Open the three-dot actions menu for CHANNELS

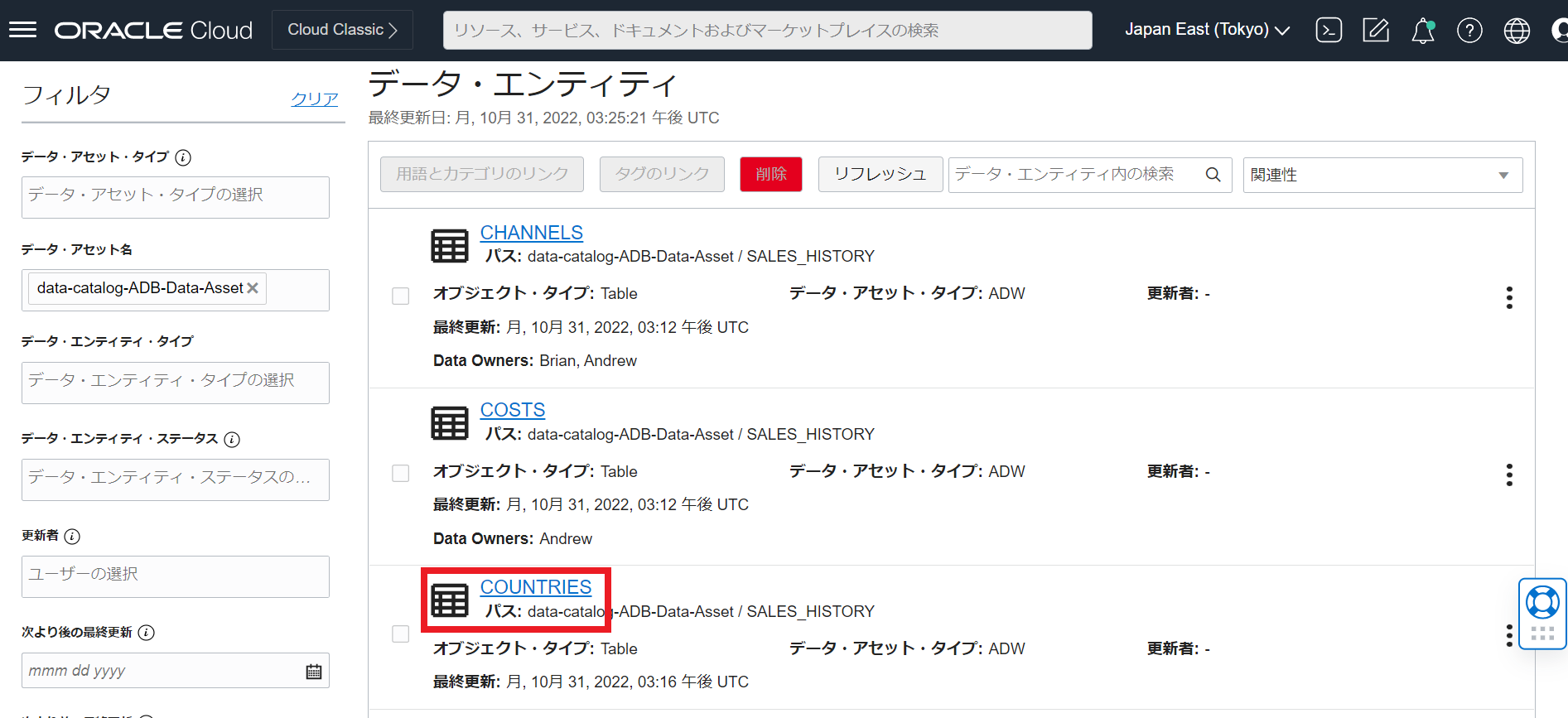[1509, 297]
